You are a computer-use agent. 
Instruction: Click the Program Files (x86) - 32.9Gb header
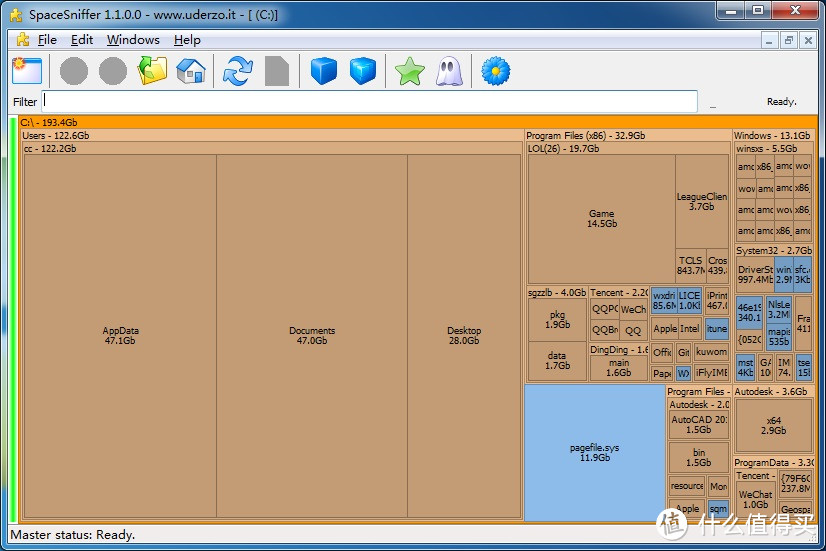pyautogui.click(x=628, y=135)
